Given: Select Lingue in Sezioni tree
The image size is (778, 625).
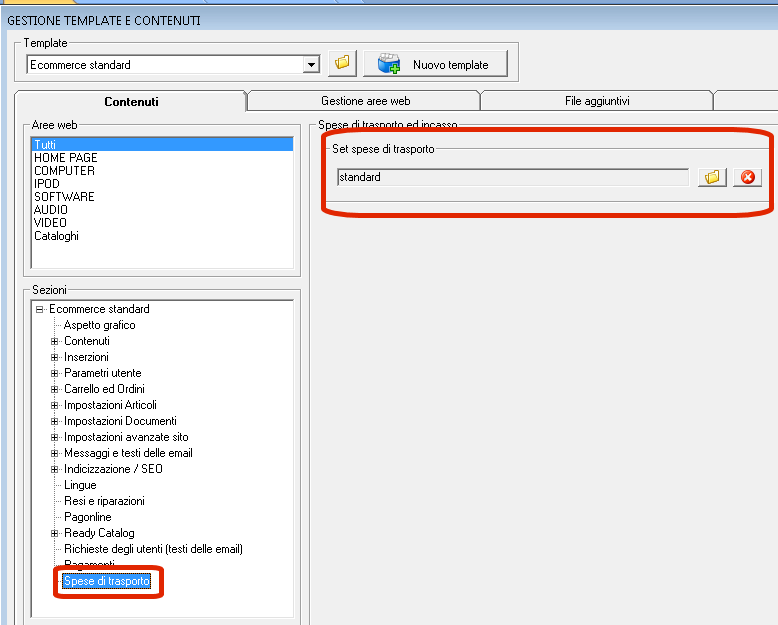Looking at the screenshot, I should click(80, 485).
